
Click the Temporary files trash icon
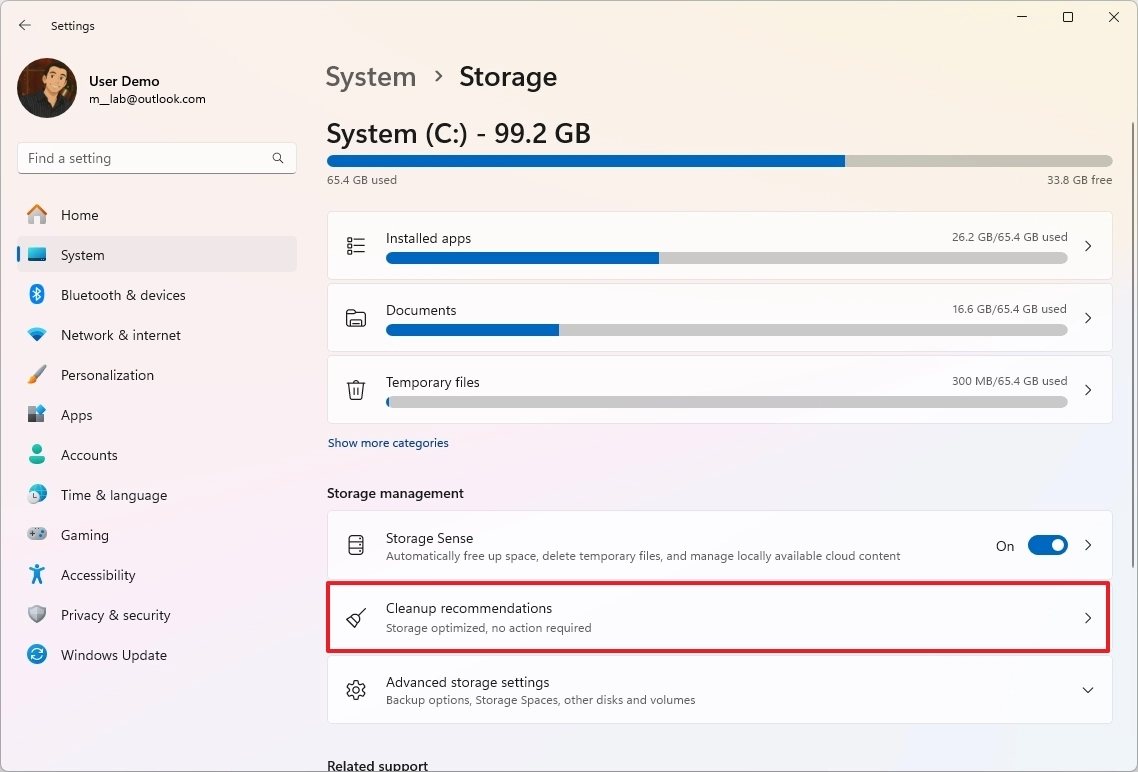(x=356, y=390)
